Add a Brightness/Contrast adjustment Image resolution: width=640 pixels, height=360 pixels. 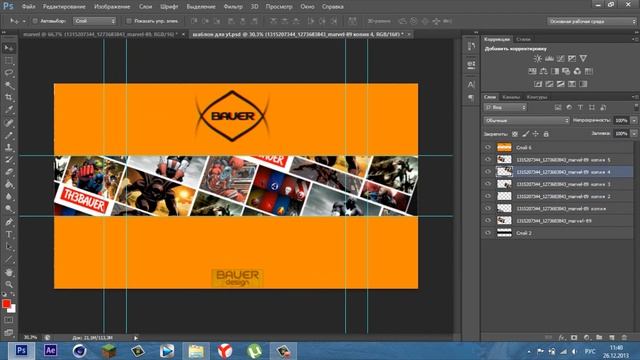pyautogui.click(x=538, y=59)
